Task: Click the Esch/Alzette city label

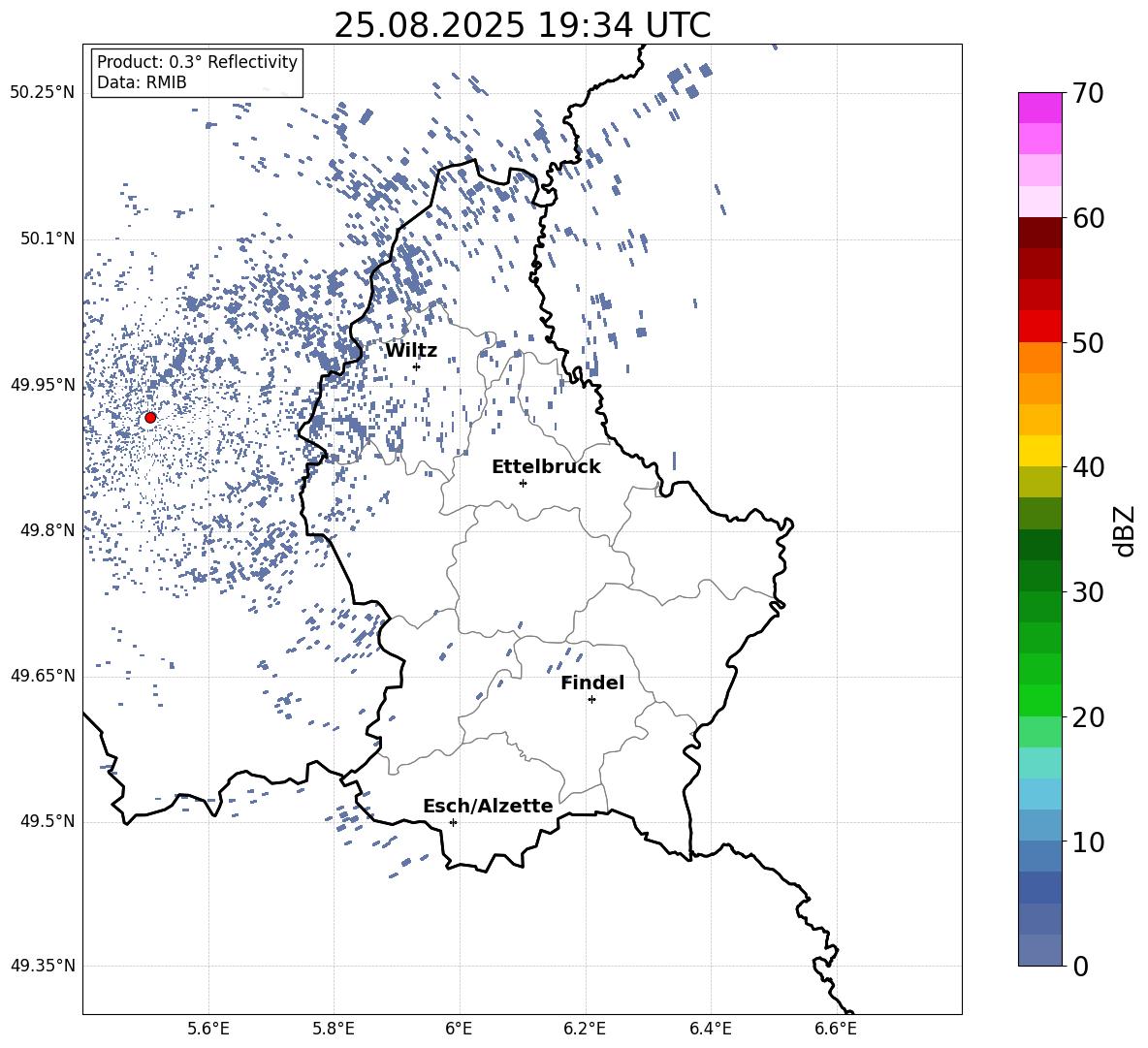Action: (x=488, y=806)
